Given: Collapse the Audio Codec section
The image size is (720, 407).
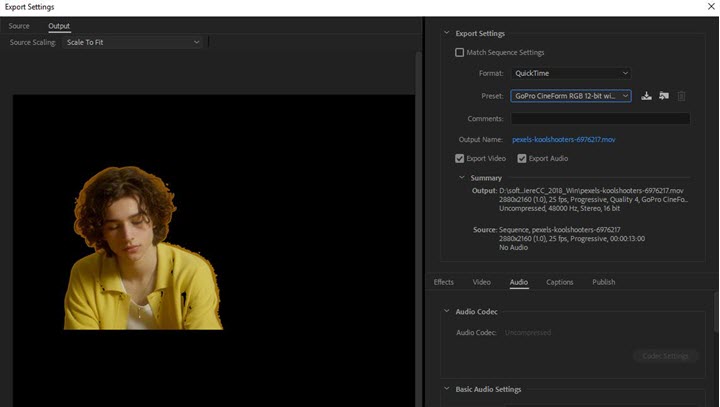Looking at the screenshot, I should (446, 312).
